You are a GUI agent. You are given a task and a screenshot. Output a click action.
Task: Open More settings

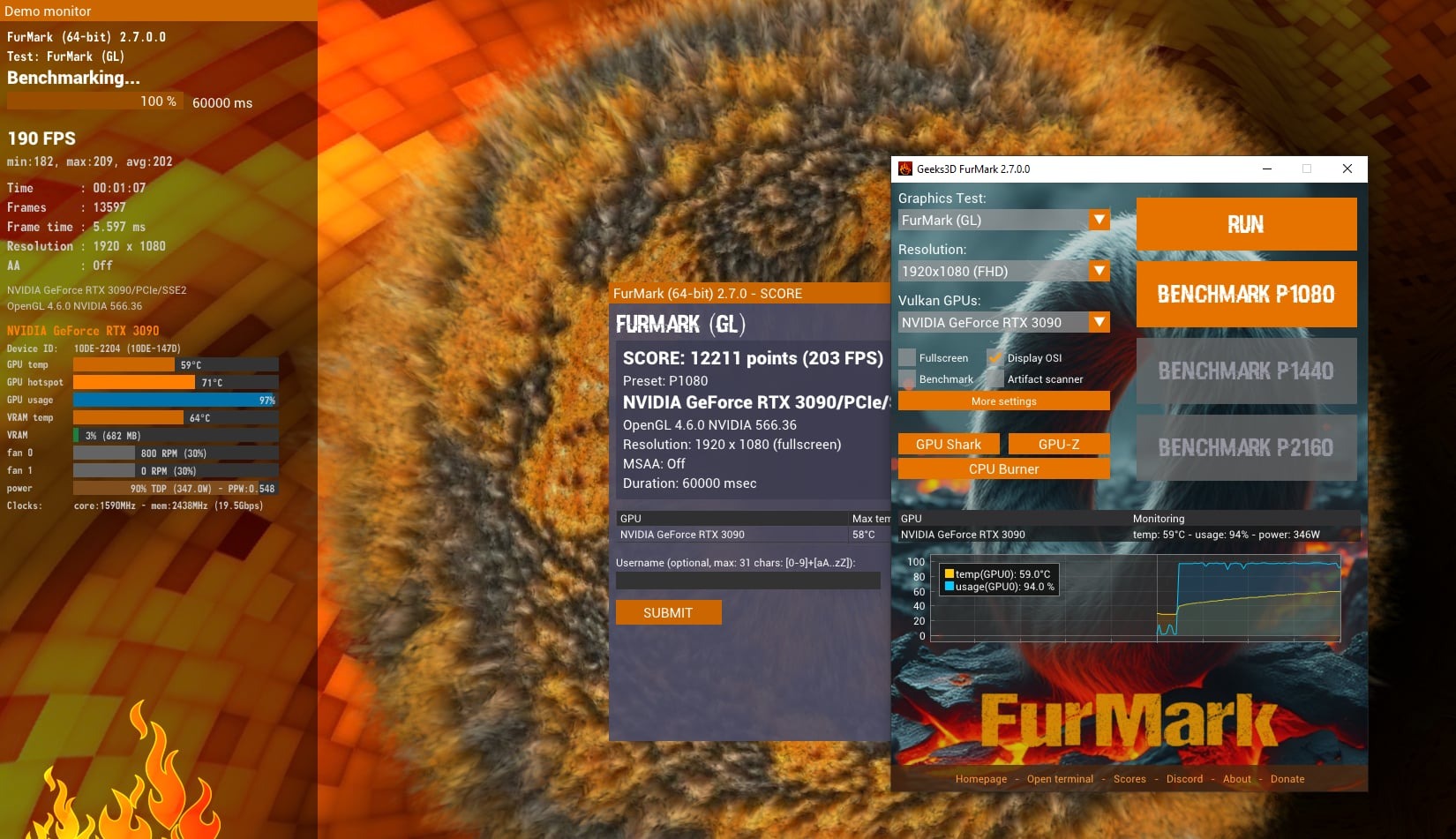1004,401
